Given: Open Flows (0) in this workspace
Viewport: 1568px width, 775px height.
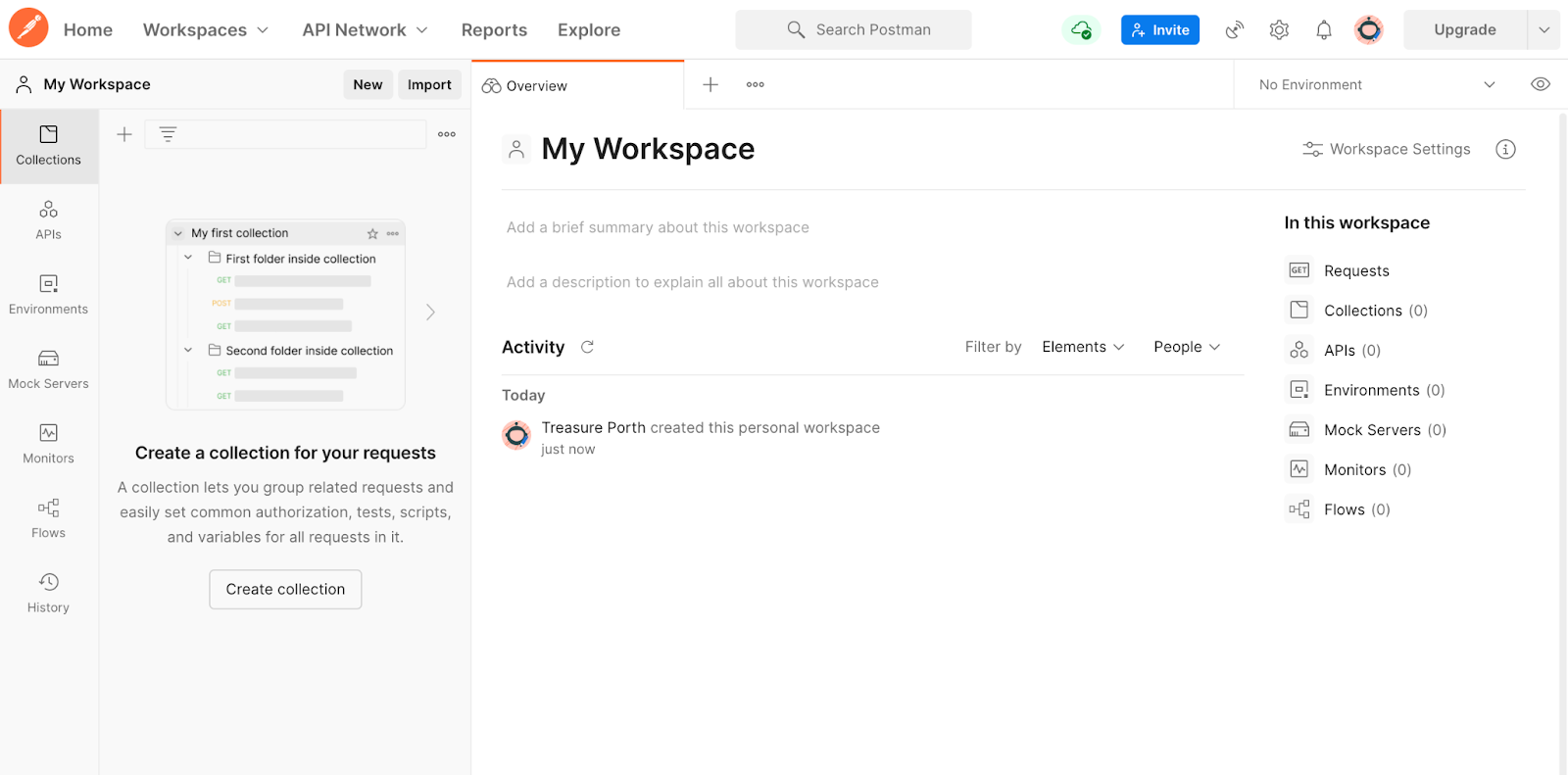Looking at the screenshot, I should 1338,509.
